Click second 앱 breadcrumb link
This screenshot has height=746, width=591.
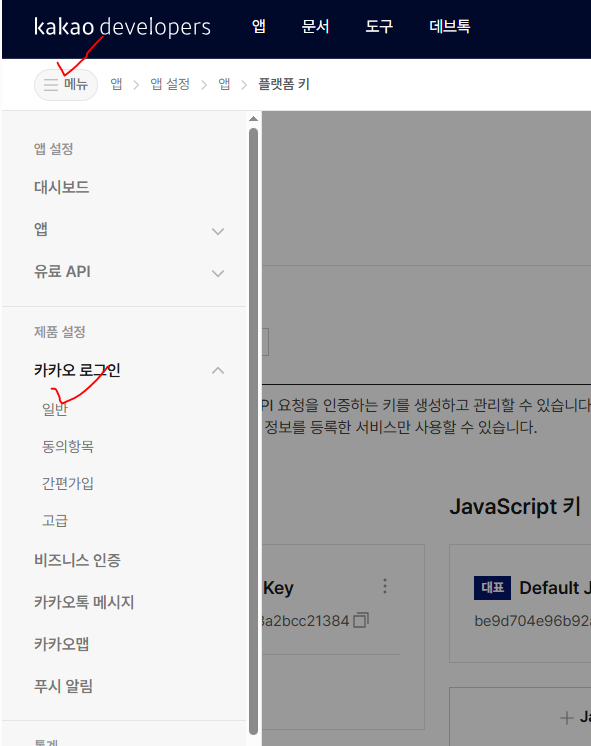pyautogui.click(x=224, y=85)
